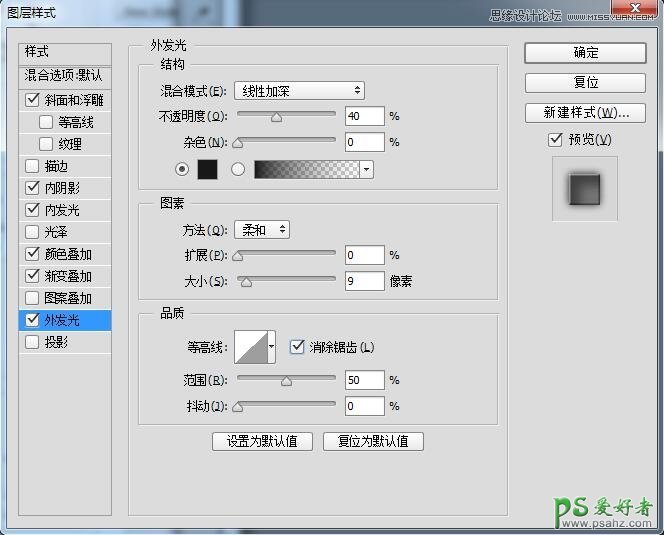This screenshot has width=664, height=535.
Task: Open the 方法 (Technique) dropdown
Action: tap(261, 230)
